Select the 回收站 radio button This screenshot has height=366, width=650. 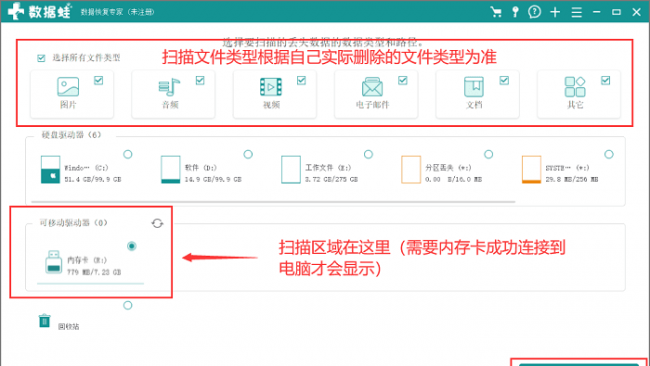click(x=128, y=305)
